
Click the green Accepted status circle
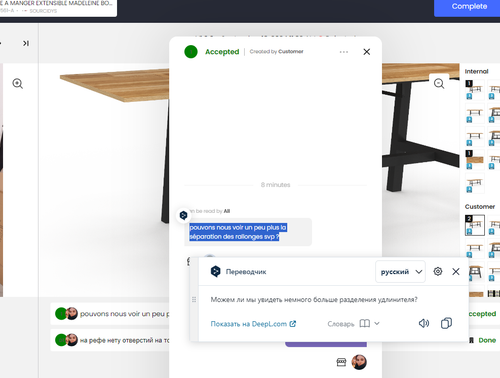[191, 52]
